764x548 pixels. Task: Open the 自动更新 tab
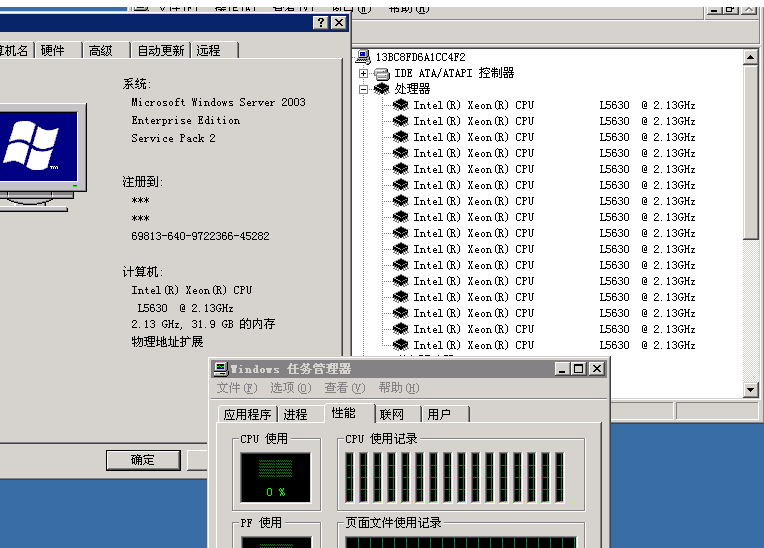tap(161, 51)
